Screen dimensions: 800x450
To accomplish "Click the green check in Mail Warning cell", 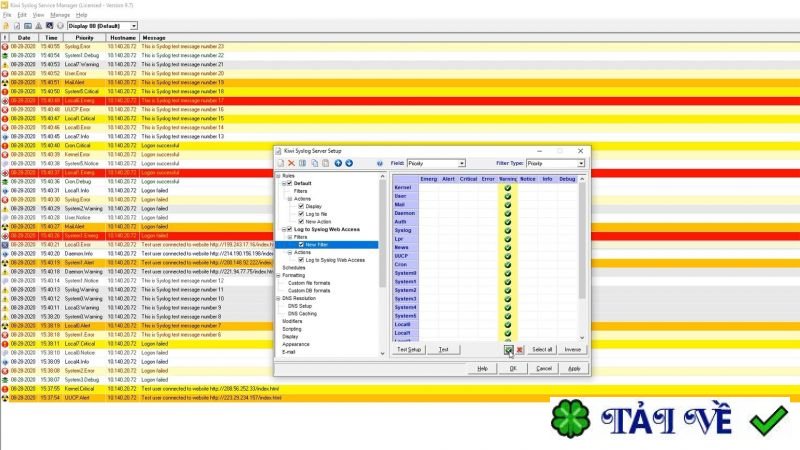I will pos(508,205).
